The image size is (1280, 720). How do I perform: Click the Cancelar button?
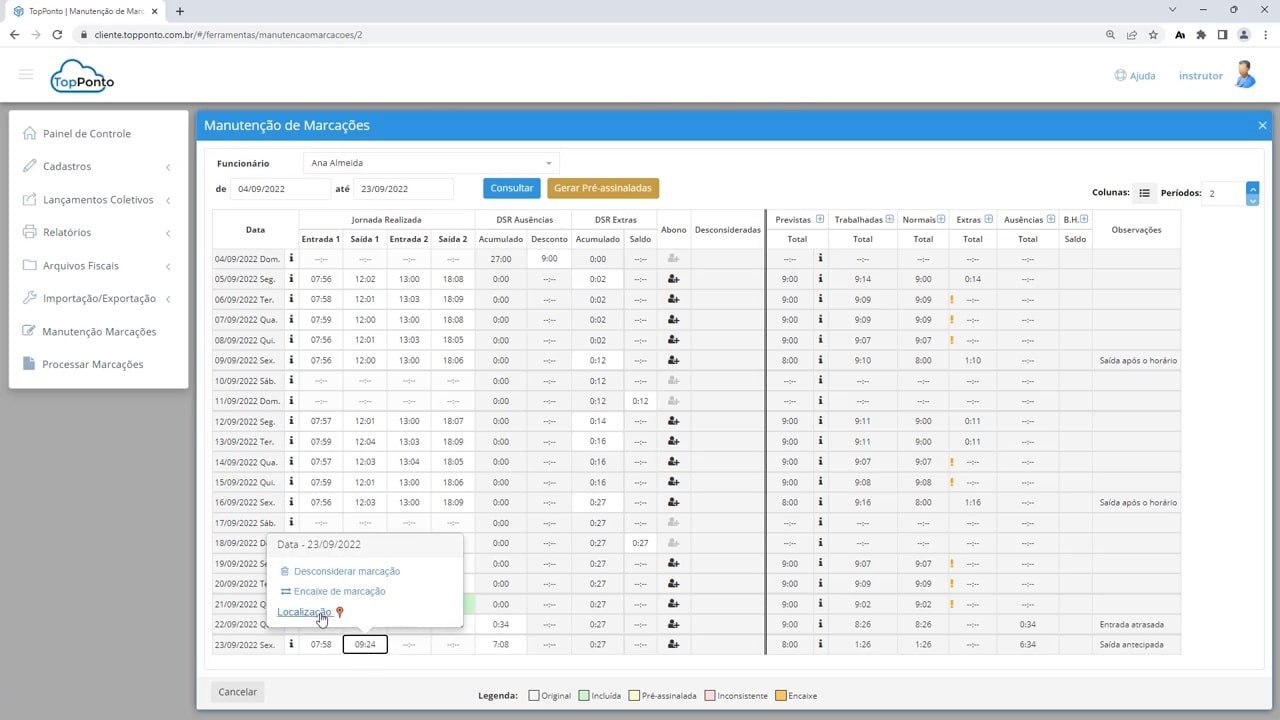click(238, 692)
